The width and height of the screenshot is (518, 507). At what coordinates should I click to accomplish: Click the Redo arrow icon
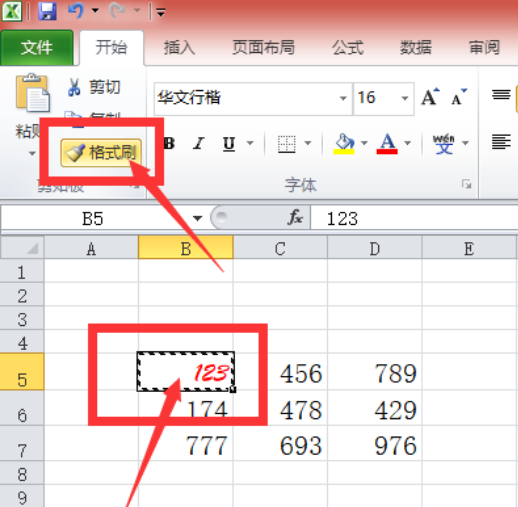click(x=117, y=11)
